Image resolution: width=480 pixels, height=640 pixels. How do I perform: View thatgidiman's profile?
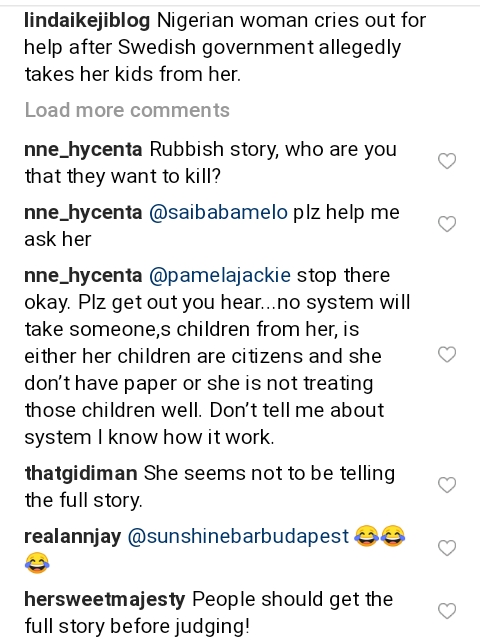tap(81, 473)
